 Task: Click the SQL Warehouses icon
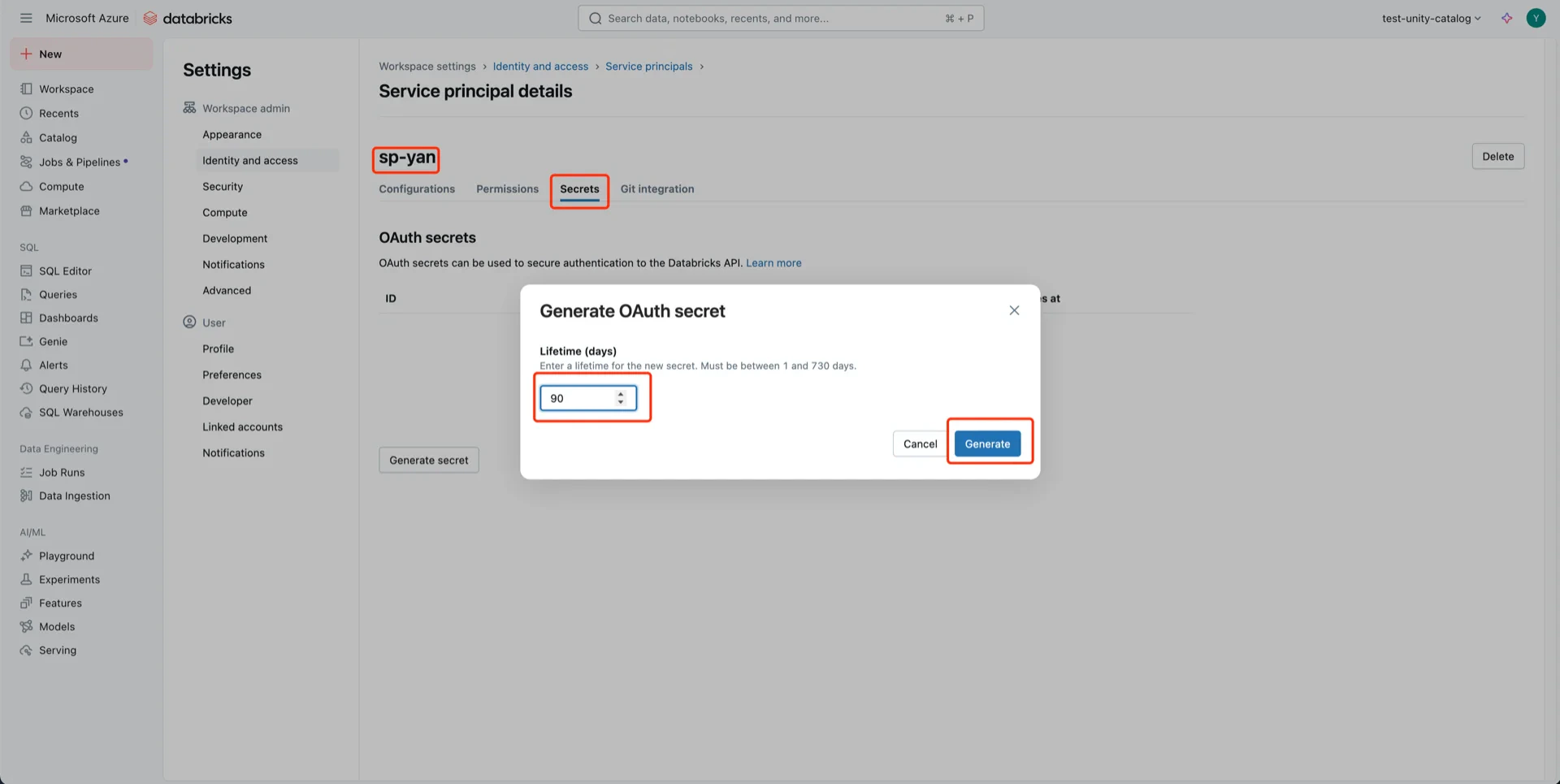tap(27, 412)
